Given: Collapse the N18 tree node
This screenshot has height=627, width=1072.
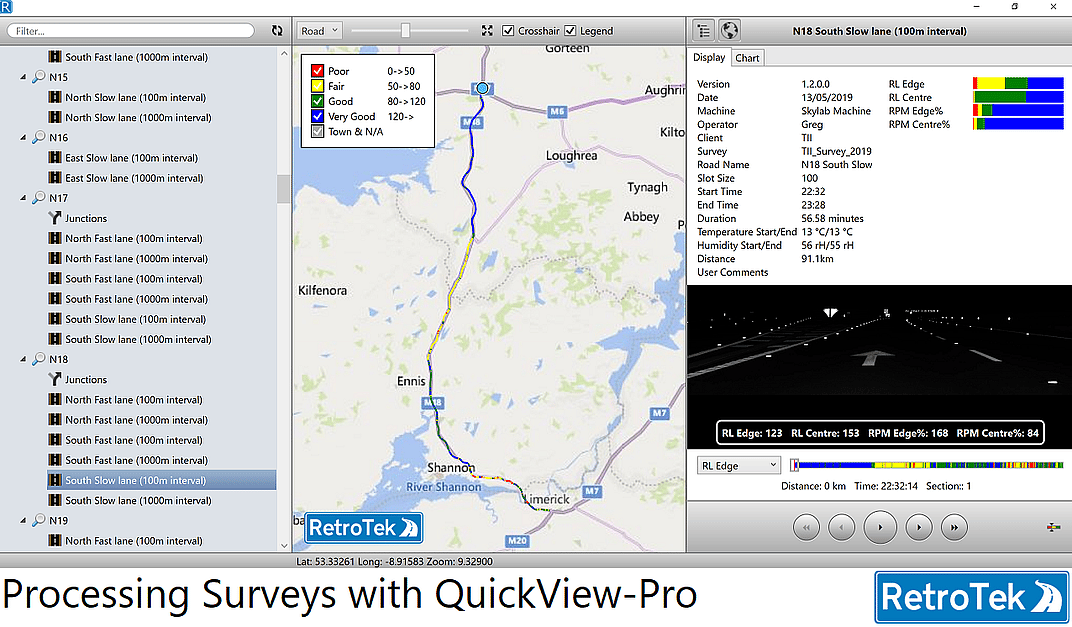Looking at the screenshot, I should tap(23, 360).
